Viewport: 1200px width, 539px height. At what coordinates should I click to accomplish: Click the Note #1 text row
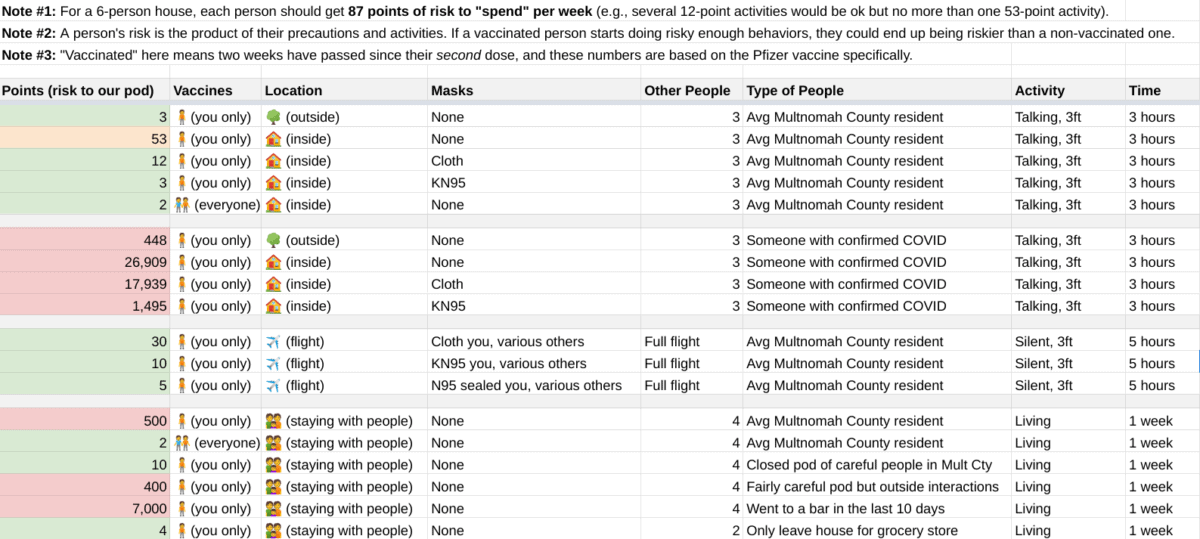pos(555,12)
